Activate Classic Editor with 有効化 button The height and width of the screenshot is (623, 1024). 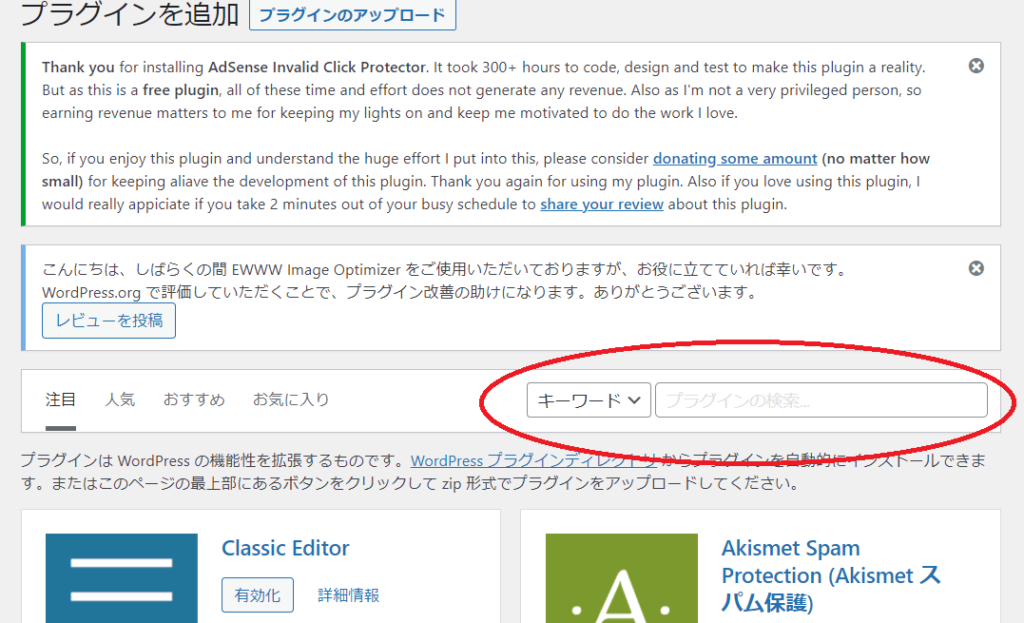257,595
